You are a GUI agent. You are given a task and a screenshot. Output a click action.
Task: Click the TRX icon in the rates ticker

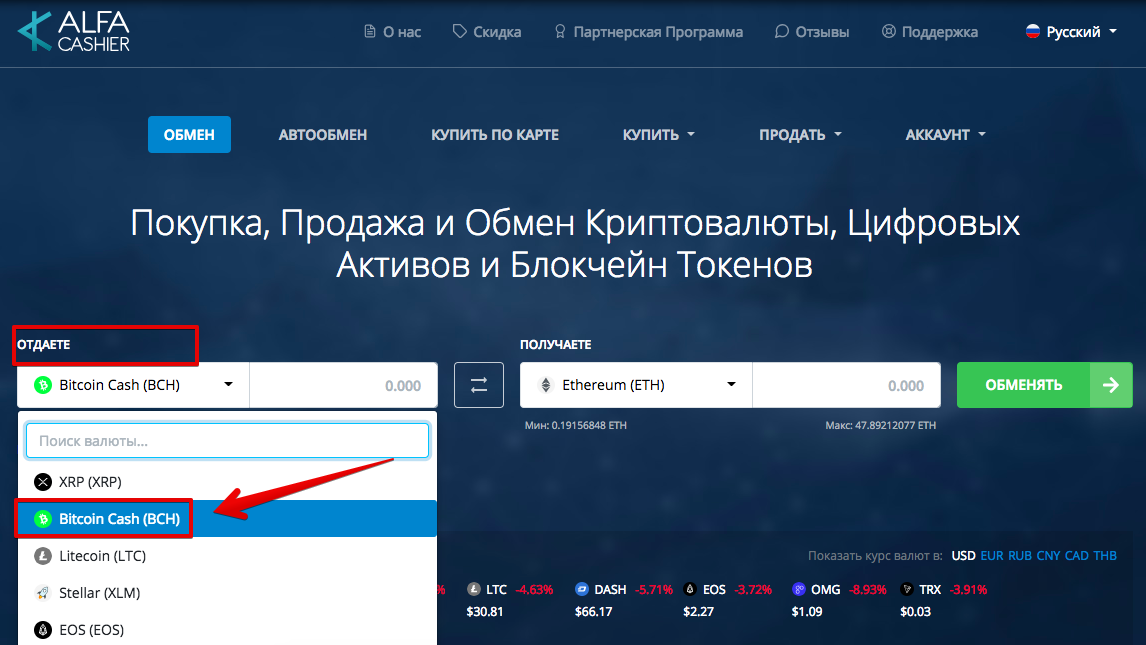coord(907,589)
